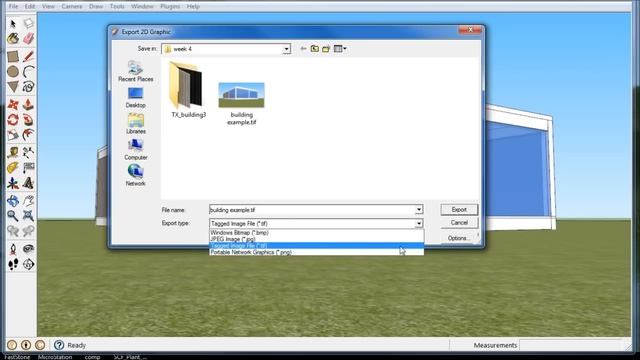640x360 pixels.
Task: Select the Protractor tool
Action: (x=13, y=168)
